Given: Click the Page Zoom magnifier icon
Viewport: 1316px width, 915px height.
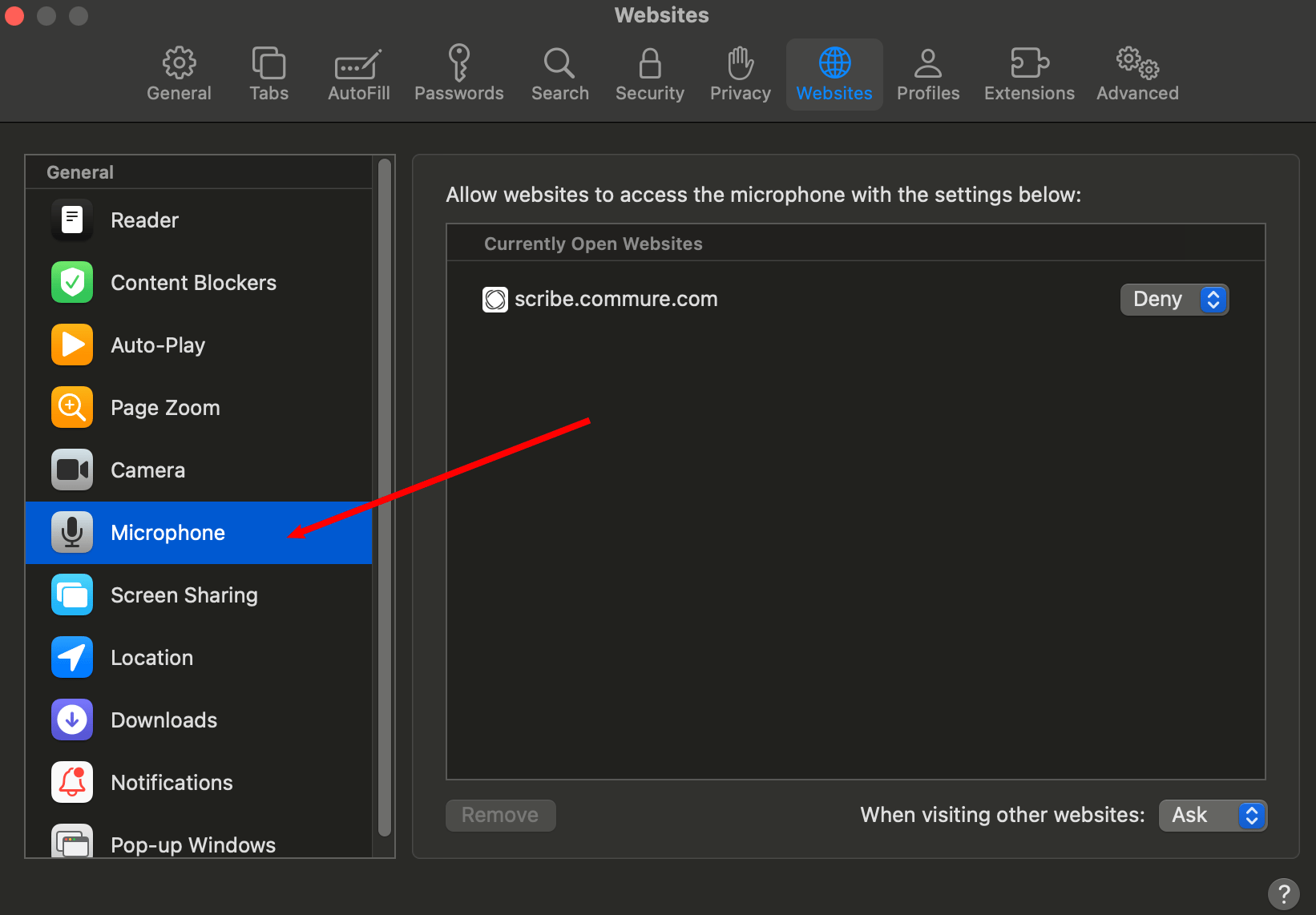Looking at the screenshot, I should [x=72, y=407].
